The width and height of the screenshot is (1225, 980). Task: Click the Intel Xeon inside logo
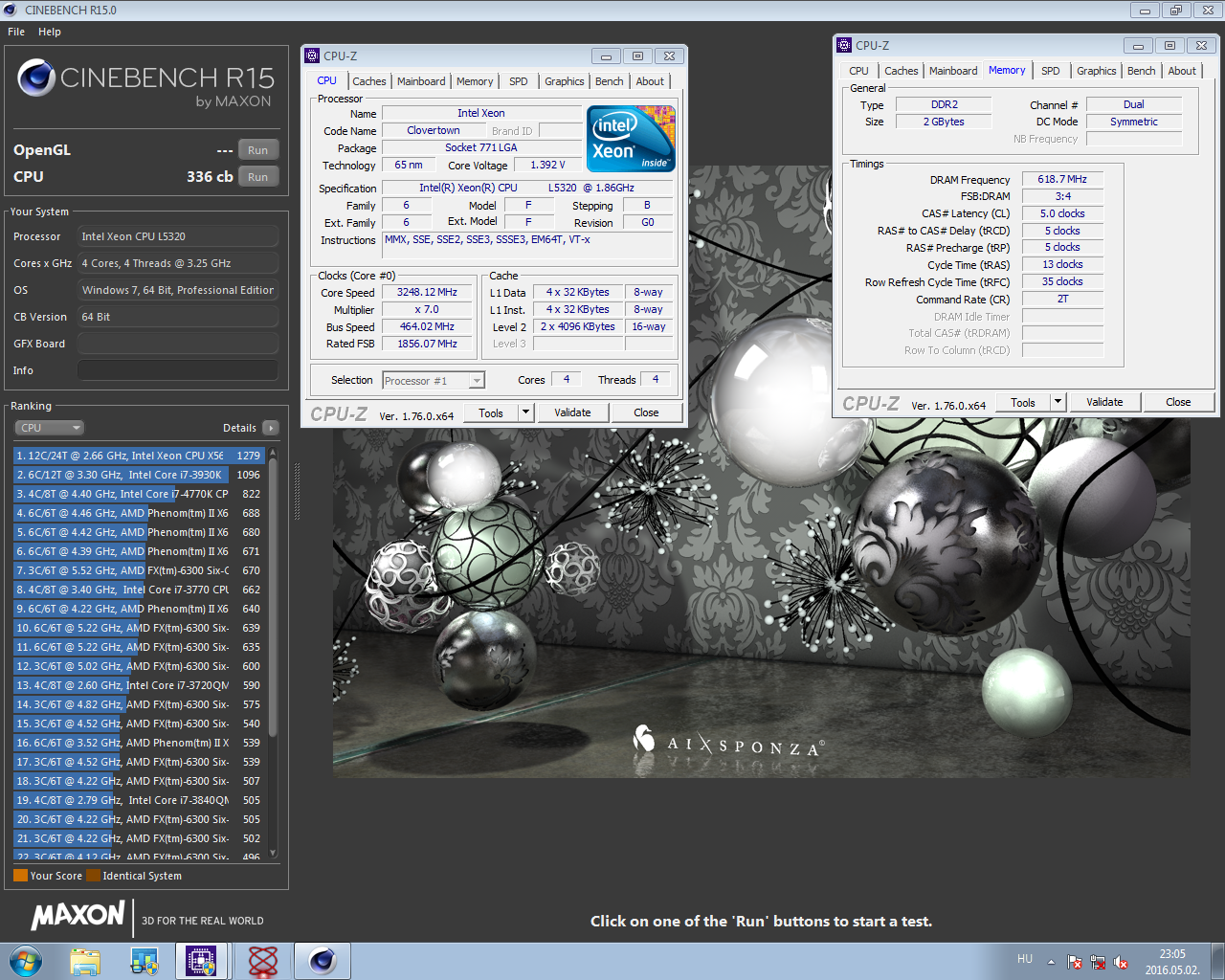coord(631,139)
